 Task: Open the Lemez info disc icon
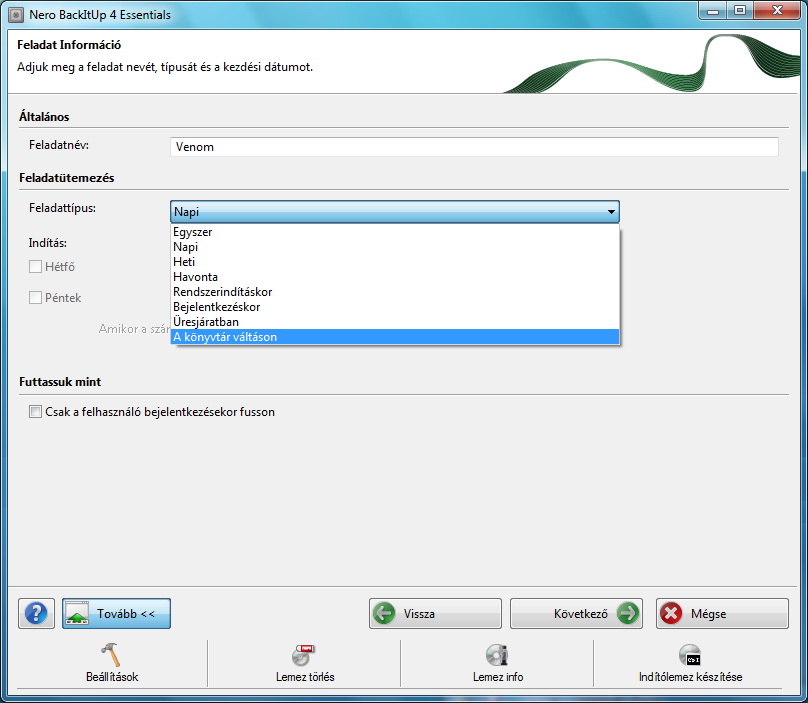tap(497, 655)
